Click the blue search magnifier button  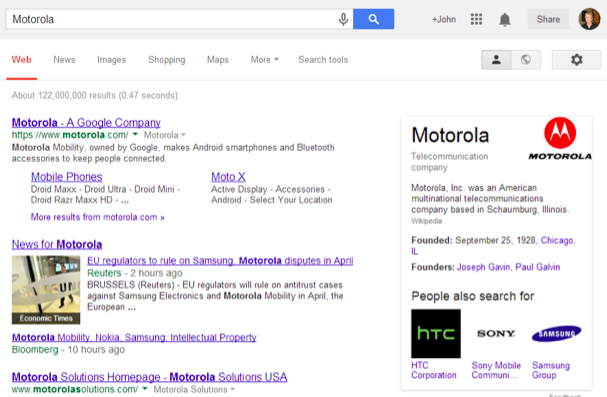(374, 19)
